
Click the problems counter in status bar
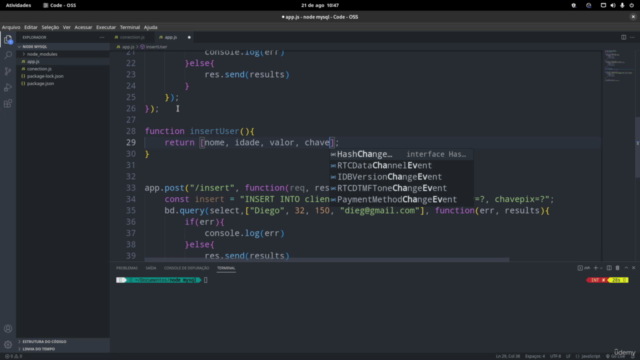[13, 356]
